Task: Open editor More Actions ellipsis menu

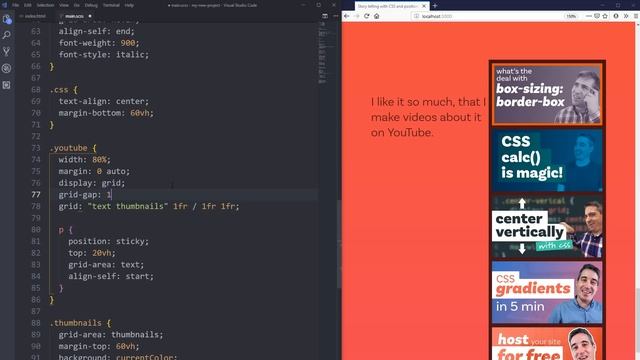Action: tap(336, 16)
